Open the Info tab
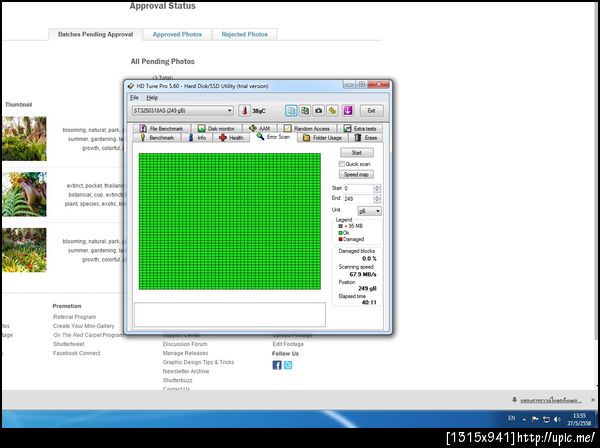600x448 pixels. coord(197,138)
